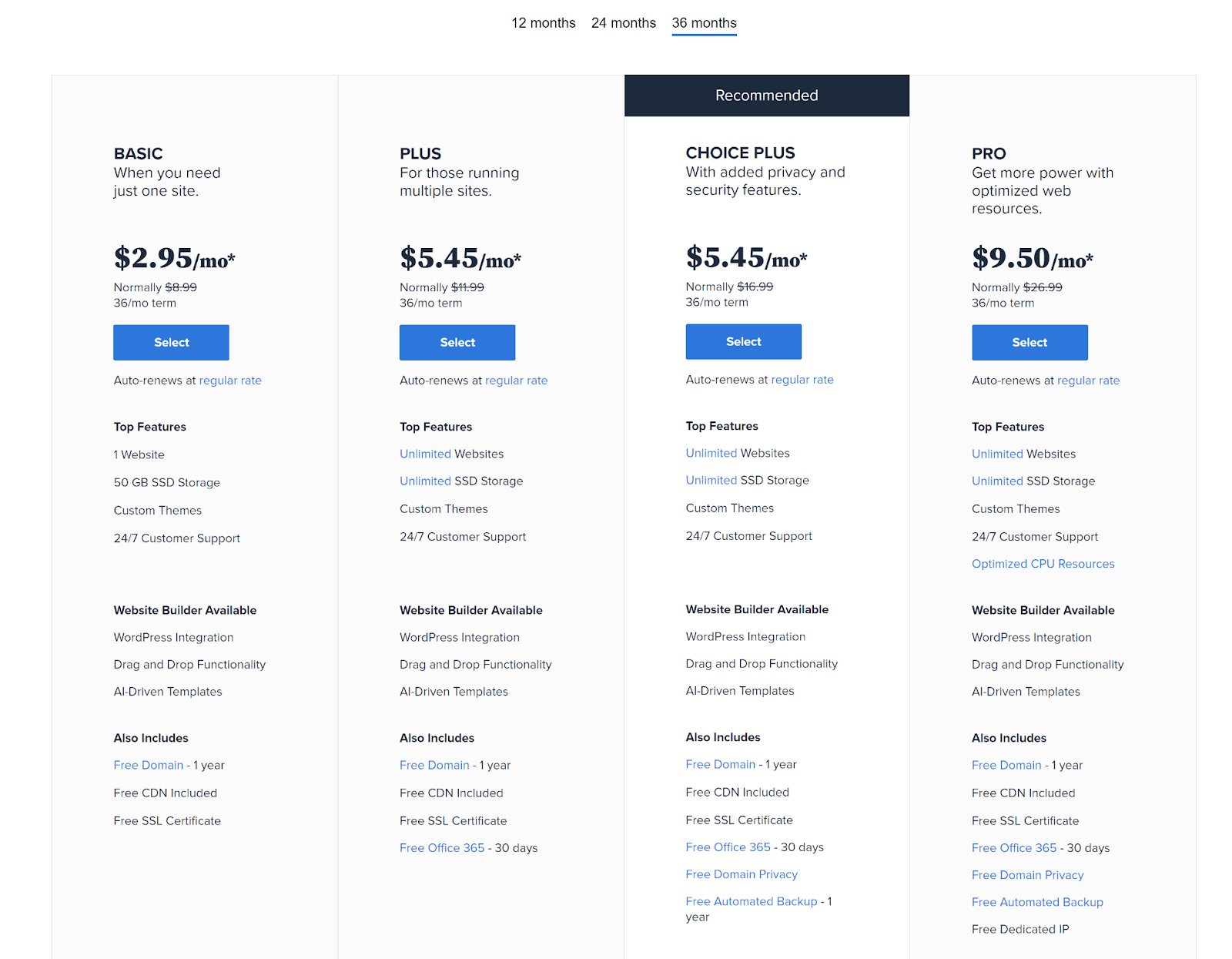The height and width of the screenshot is (959, 1232).
Task: Select the PRO plan
Action: [x=1029, y=342]
